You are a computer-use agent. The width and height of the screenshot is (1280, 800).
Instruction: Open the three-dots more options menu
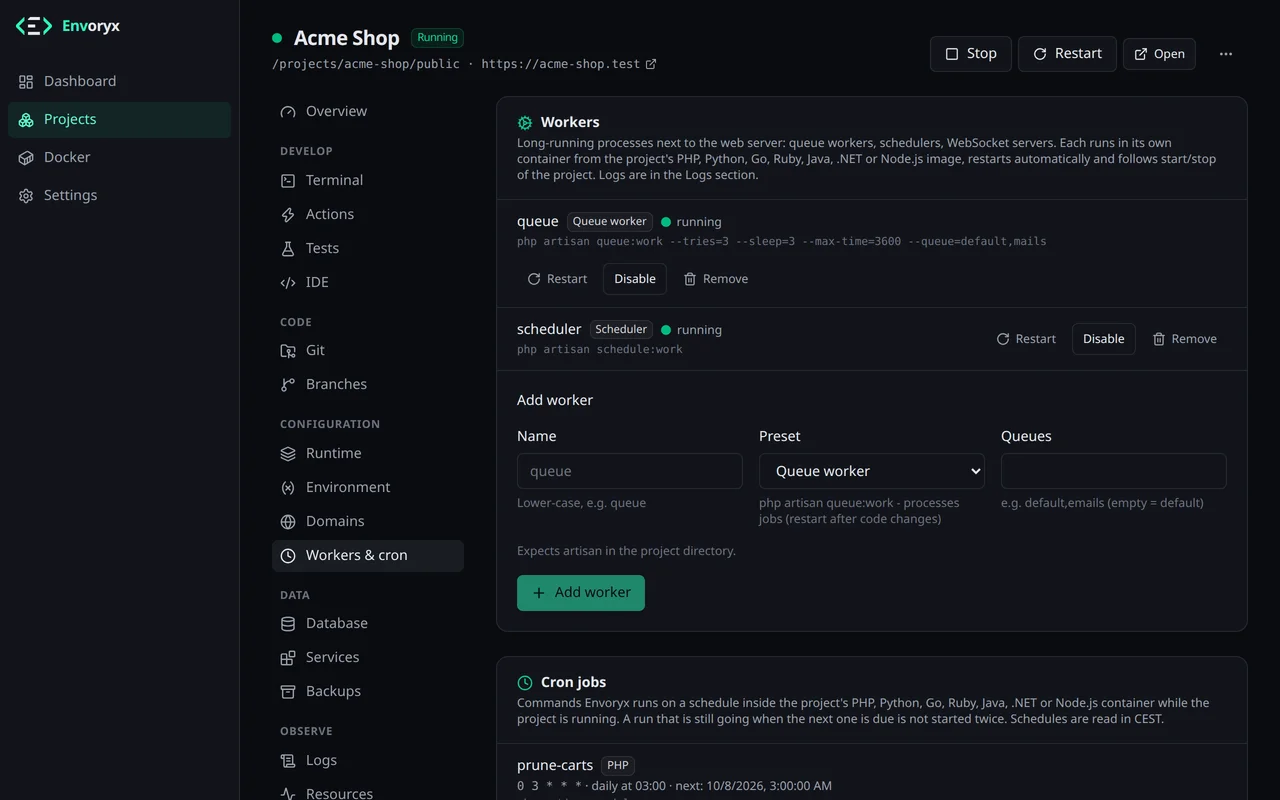click(1226, 54)
